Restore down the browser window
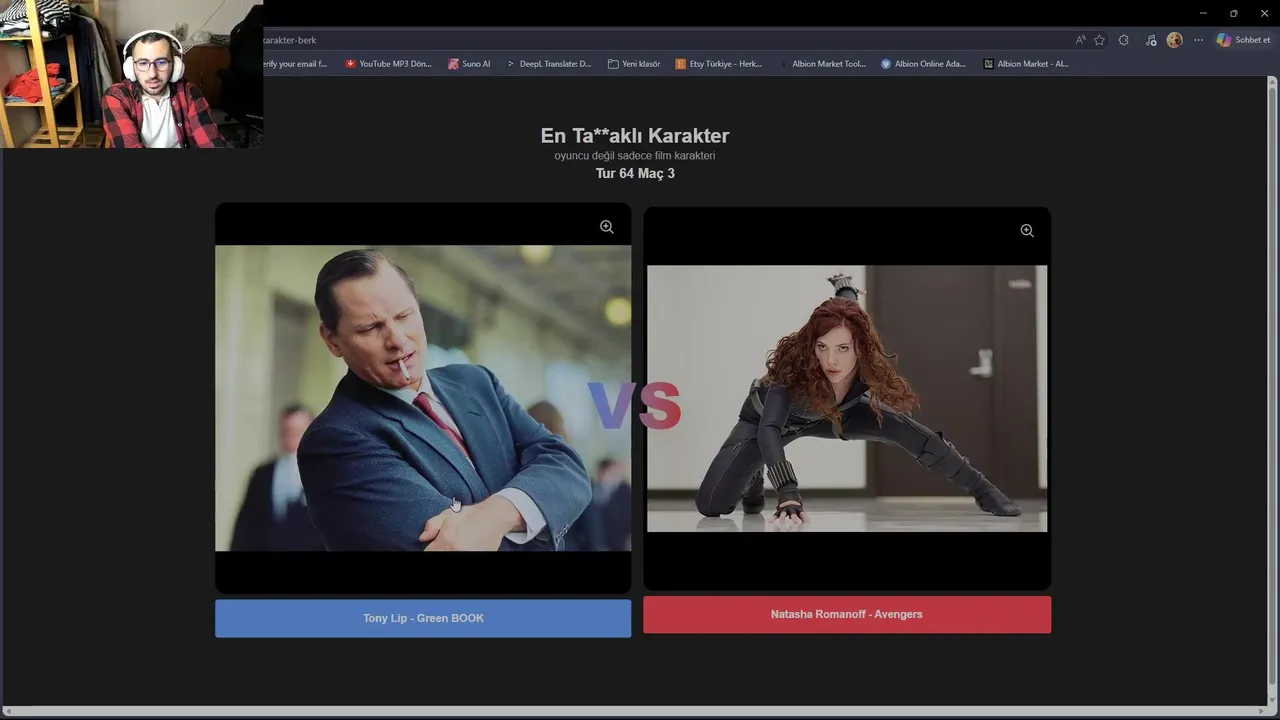 click(x=1233, y=13)
